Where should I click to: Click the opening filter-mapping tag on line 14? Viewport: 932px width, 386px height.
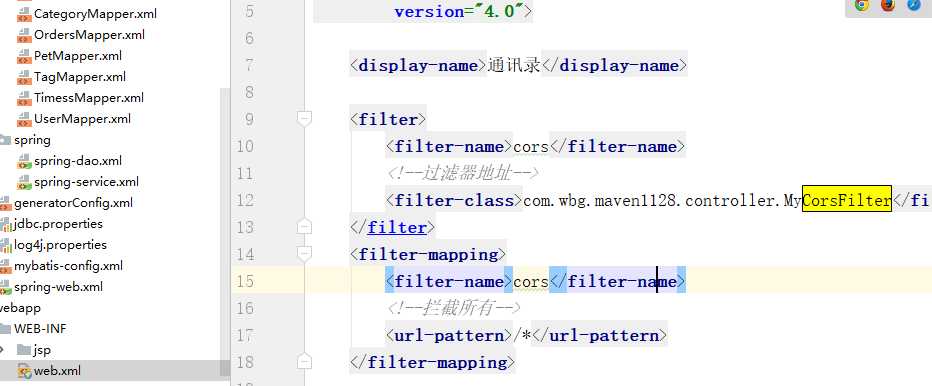coord(428,254)
